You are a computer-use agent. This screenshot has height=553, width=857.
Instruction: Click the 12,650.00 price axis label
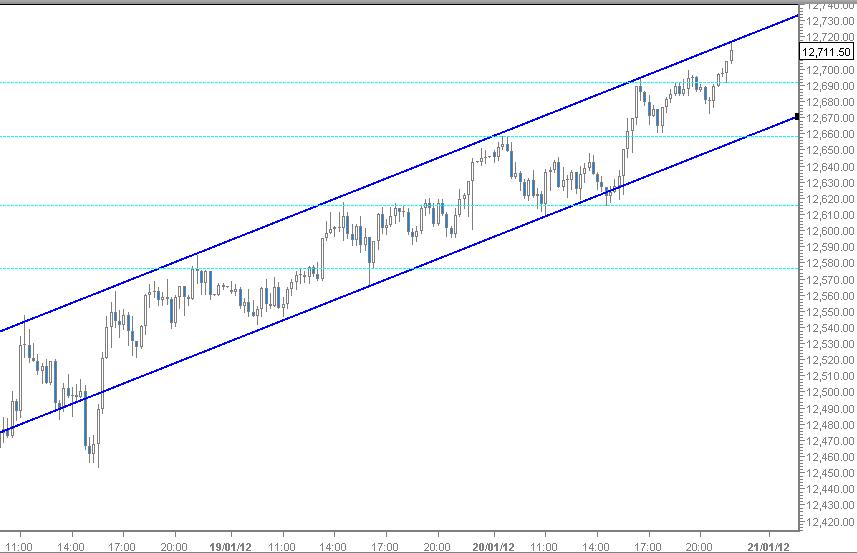coord(830,150)
